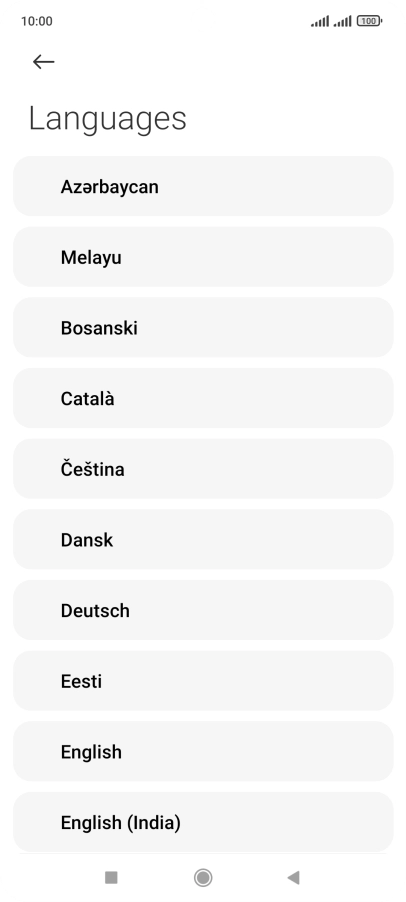Image resolution: width=406 pixels, height=902 pixels.
Task: Select English (India) option
Action: point(203,822)
